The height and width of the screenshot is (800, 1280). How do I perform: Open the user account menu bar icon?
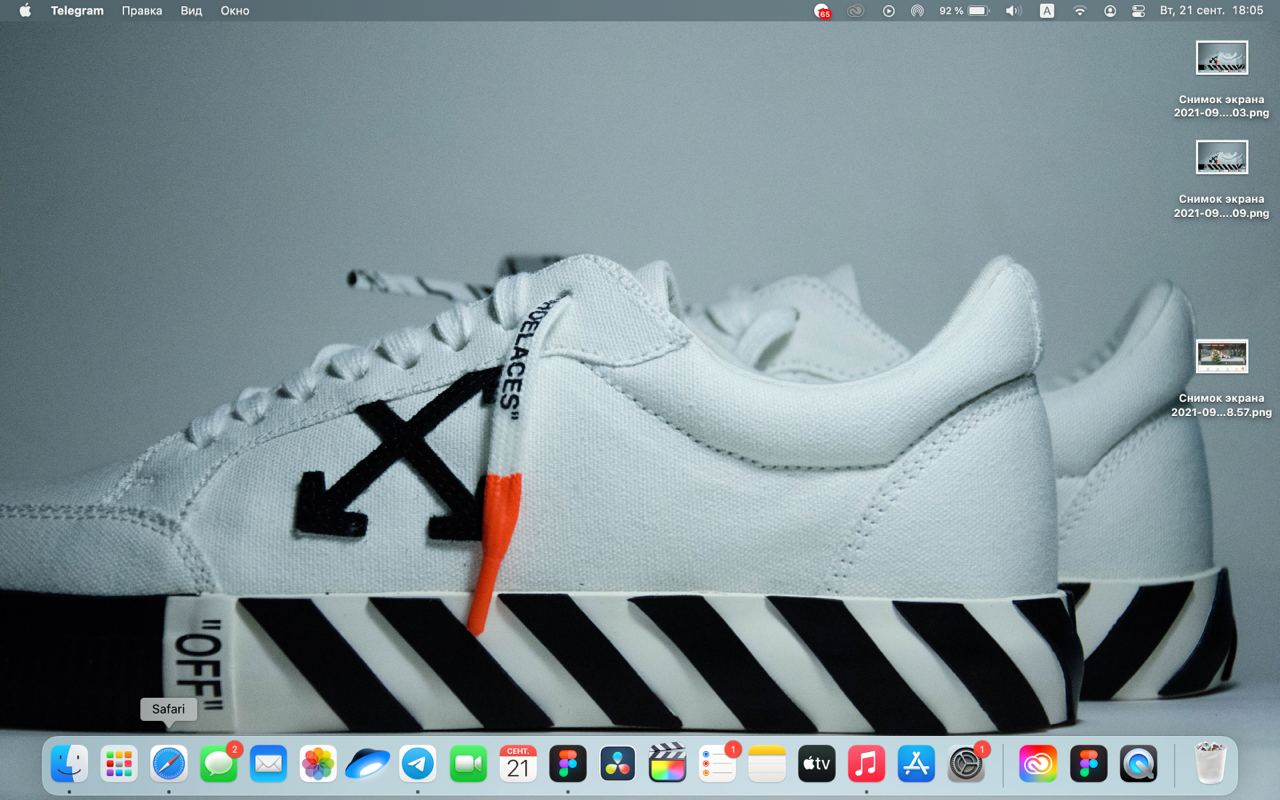(x=1110, y=11)
